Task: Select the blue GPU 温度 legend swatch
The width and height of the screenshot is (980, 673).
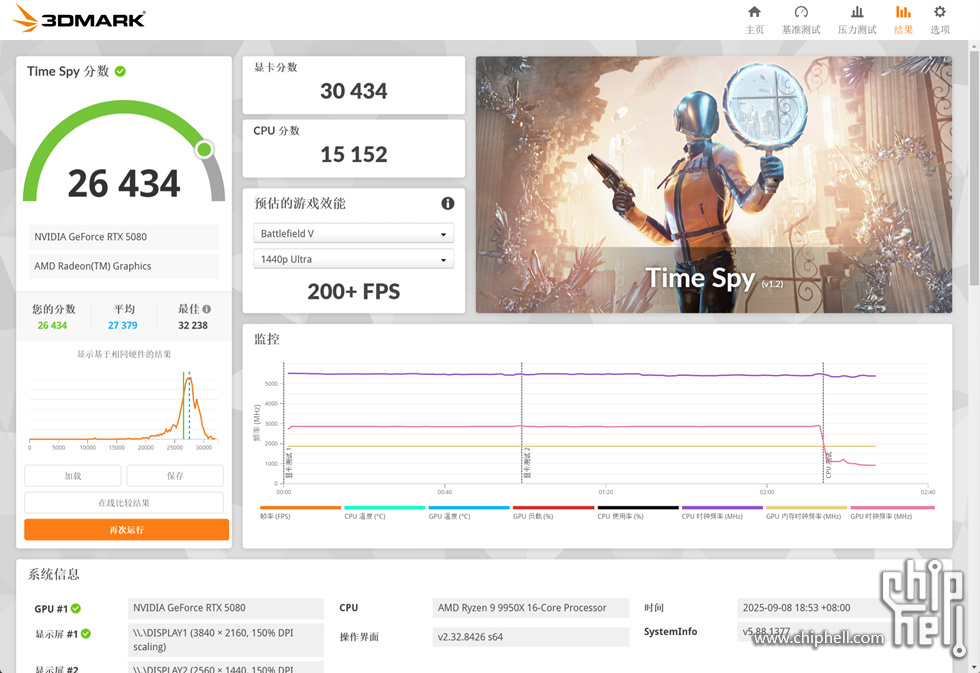Action: pyautogui.click(x=469, y=508)
